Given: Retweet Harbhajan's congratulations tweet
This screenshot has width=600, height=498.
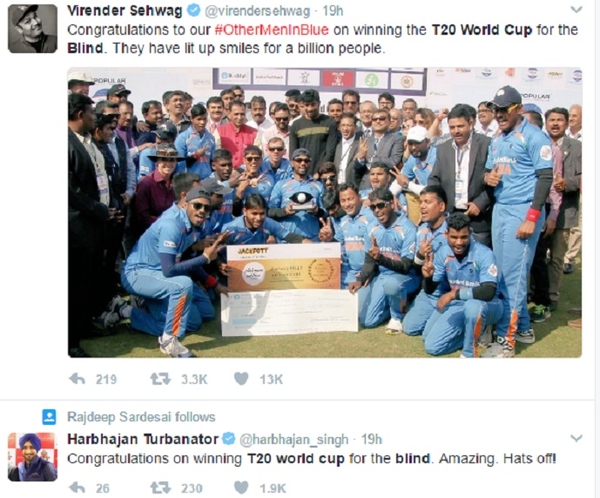Looking at the screenshot, I should [160, 488].
